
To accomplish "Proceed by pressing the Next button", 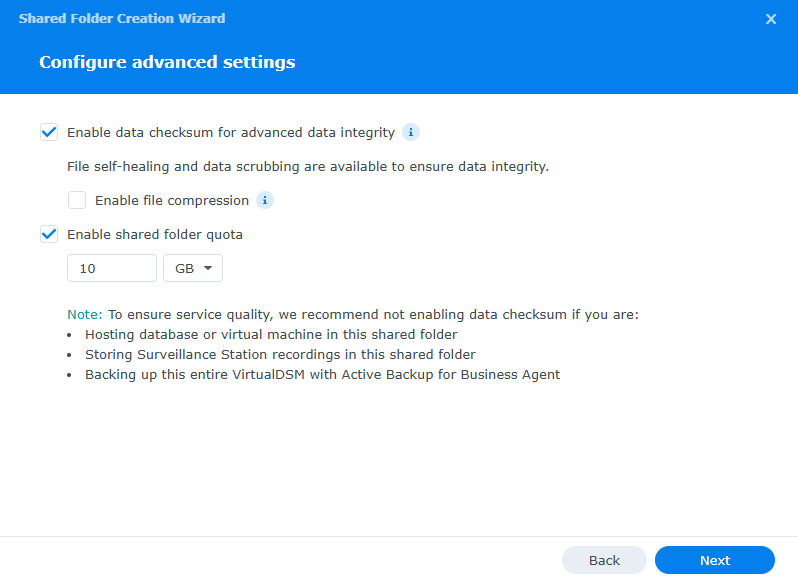I will pos(714,560).
